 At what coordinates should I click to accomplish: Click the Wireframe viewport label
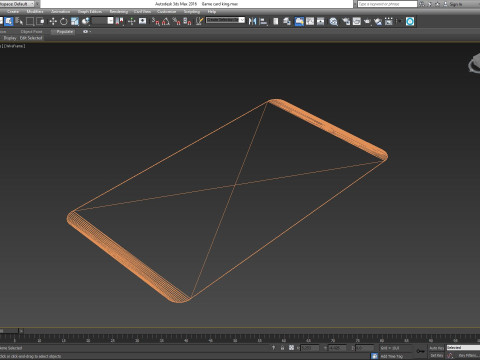tap(14, 46)
